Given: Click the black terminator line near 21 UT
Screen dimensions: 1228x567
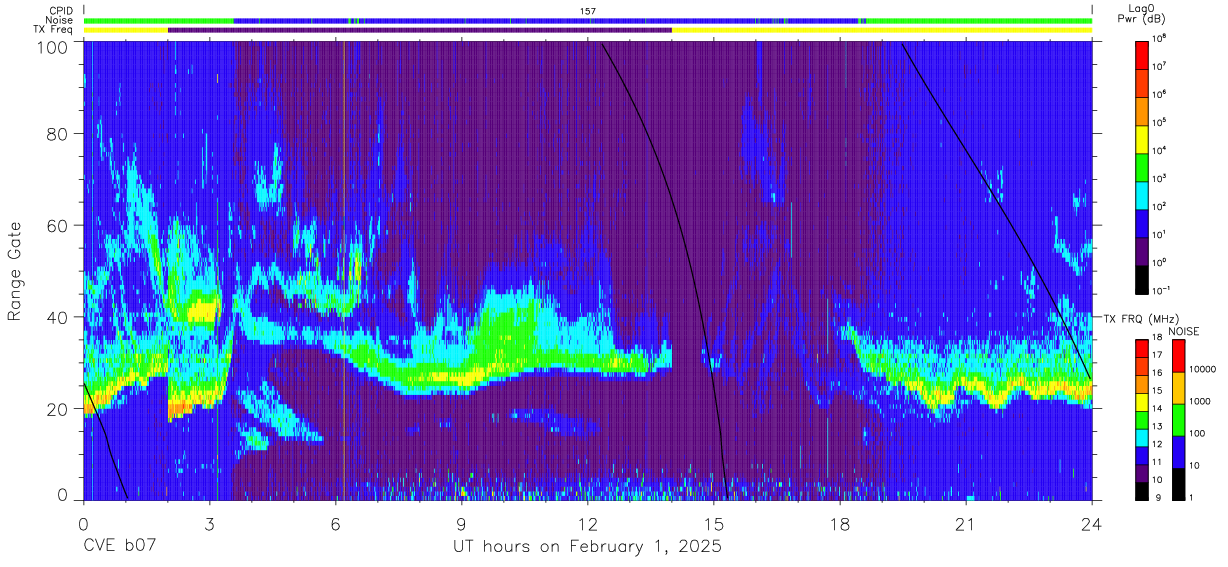Looking at the screenshot, I should [995, 205].
